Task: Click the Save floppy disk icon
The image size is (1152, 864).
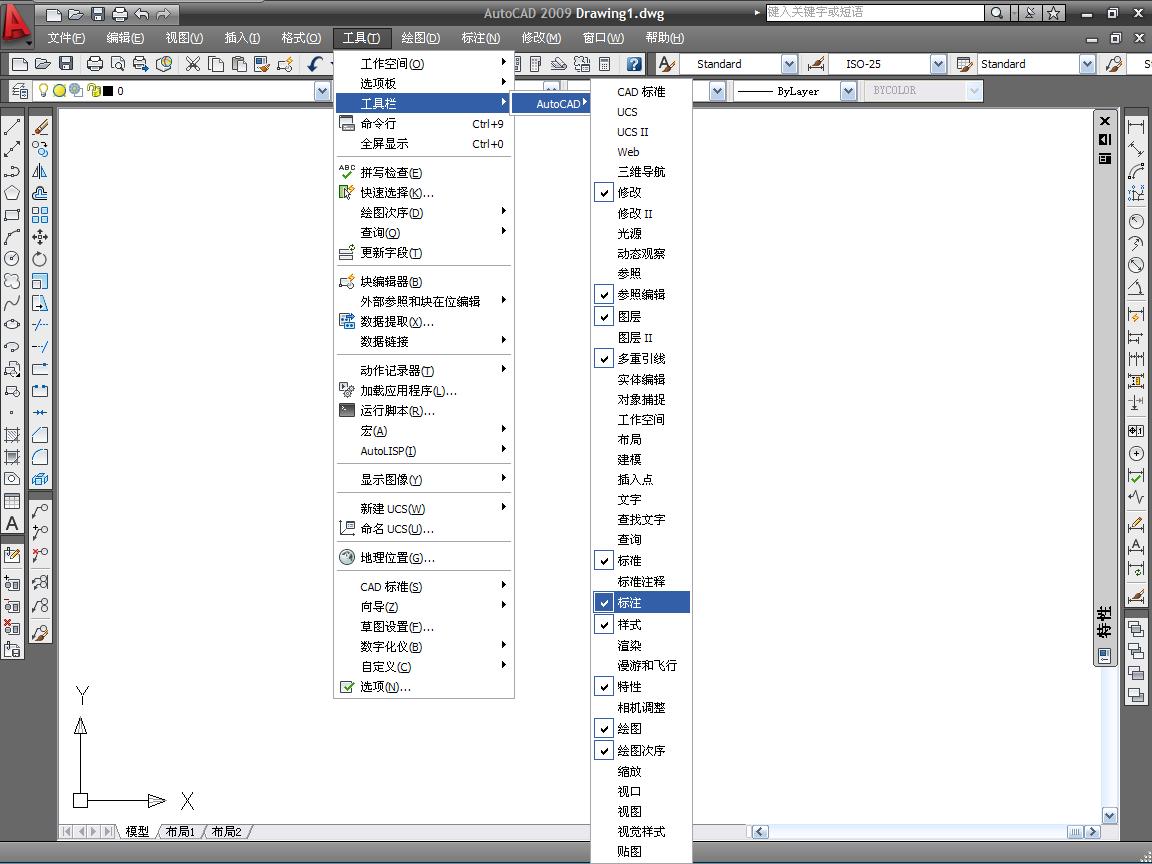Action: (66, 64)
